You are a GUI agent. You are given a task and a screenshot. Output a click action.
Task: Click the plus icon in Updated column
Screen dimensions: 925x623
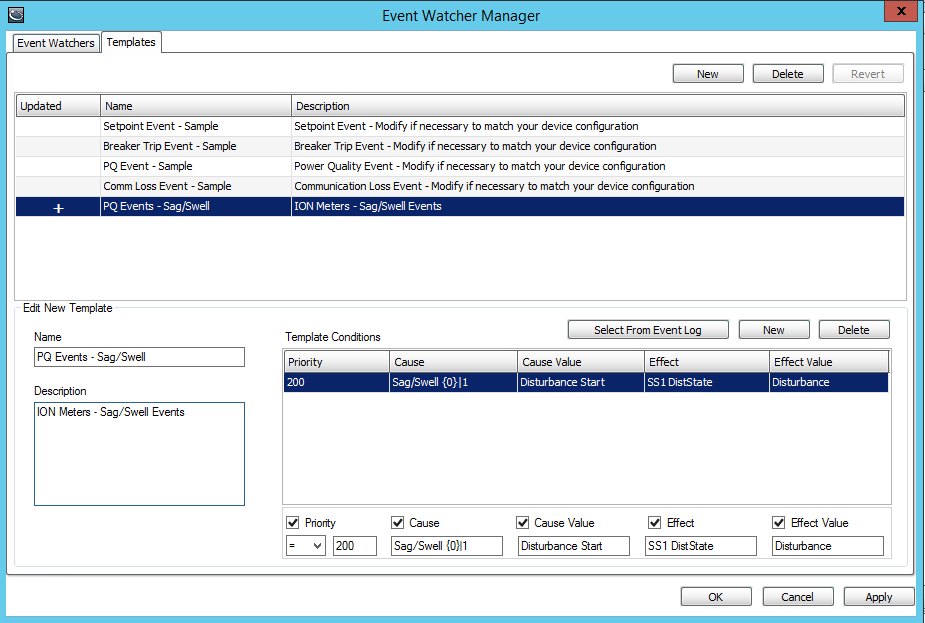[58, 207]
